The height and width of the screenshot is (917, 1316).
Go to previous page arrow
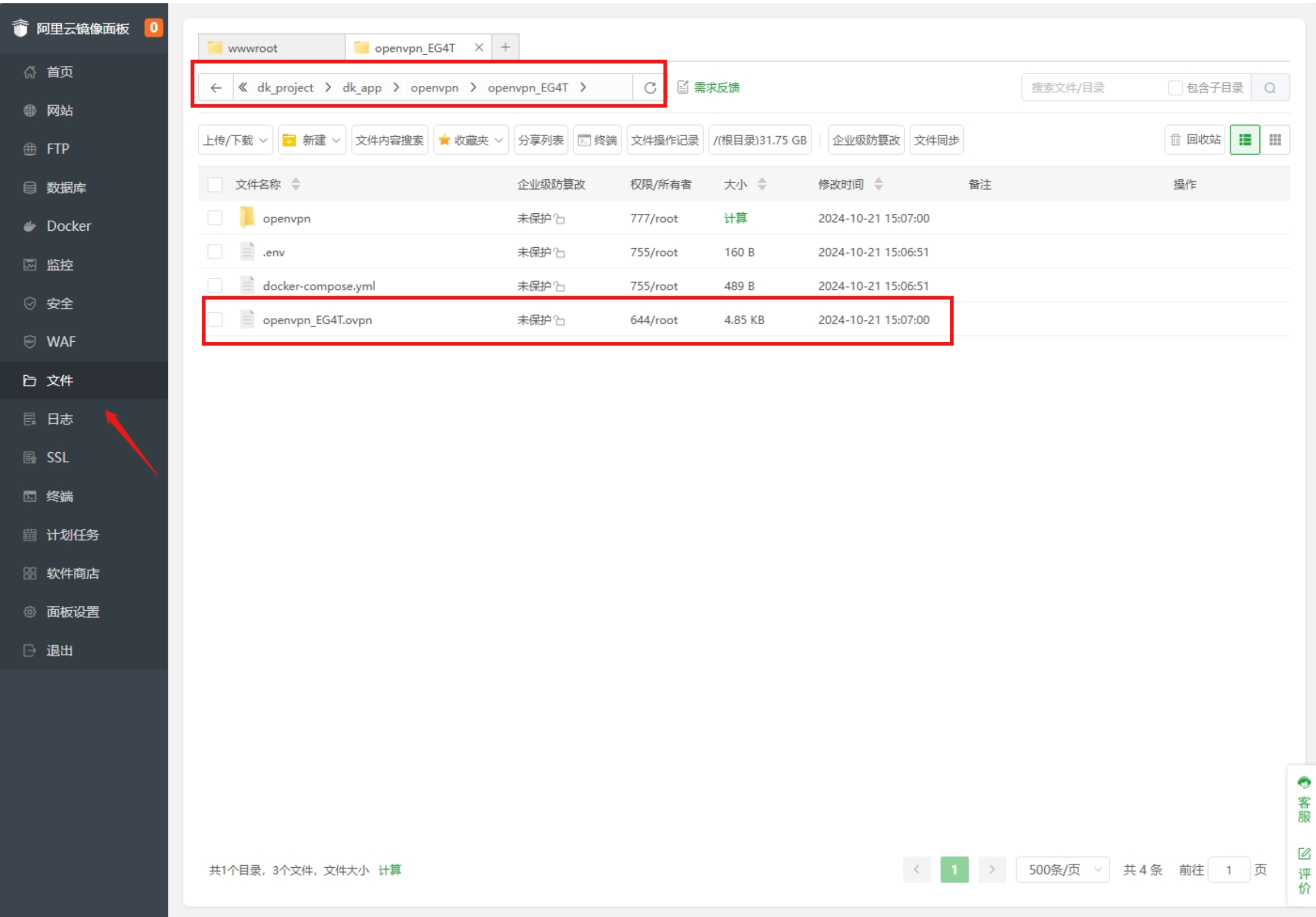pyautogui.click(x=916, y=870)
